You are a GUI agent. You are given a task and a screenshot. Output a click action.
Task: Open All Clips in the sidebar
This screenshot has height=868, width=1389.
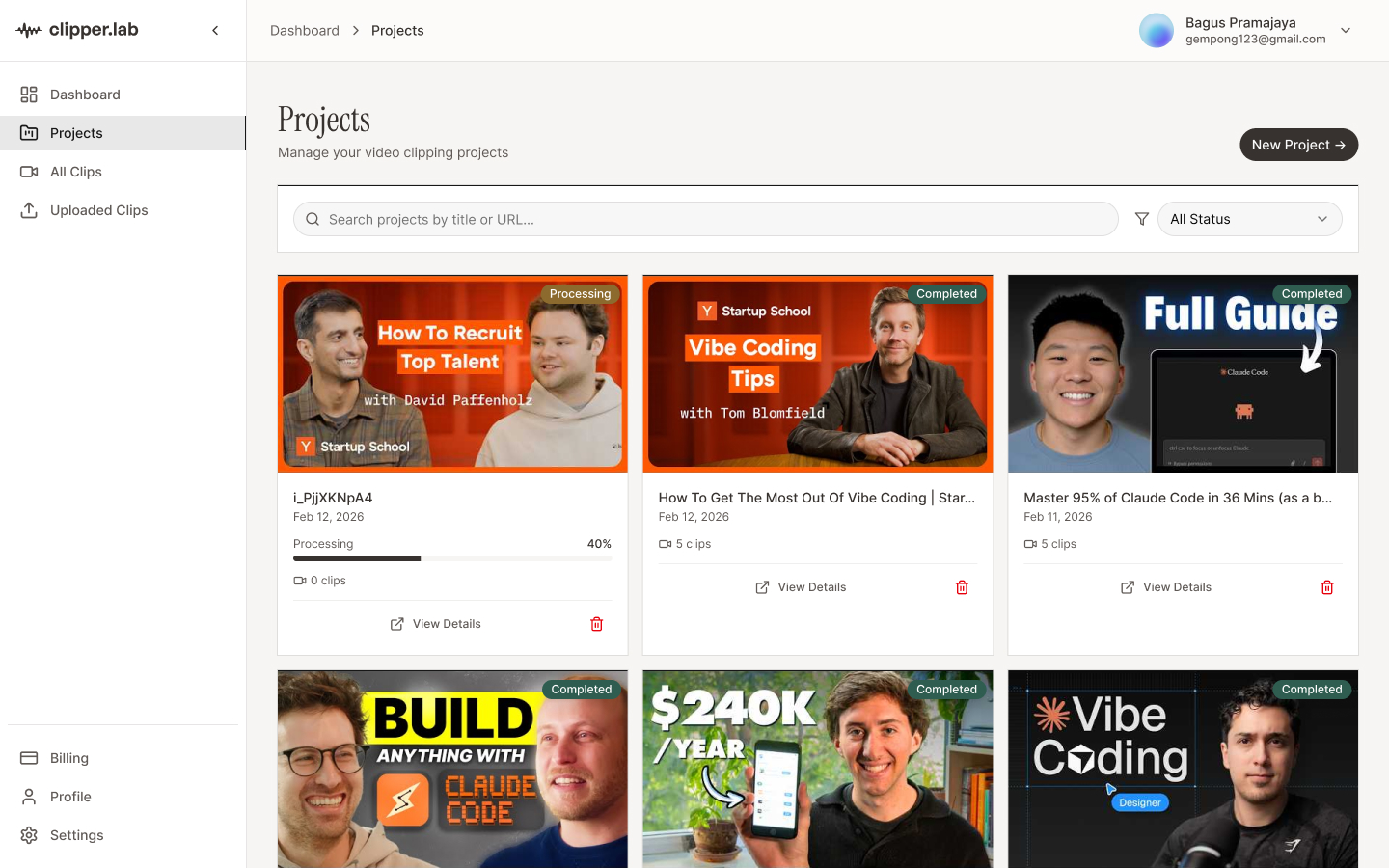click(76, 172)
